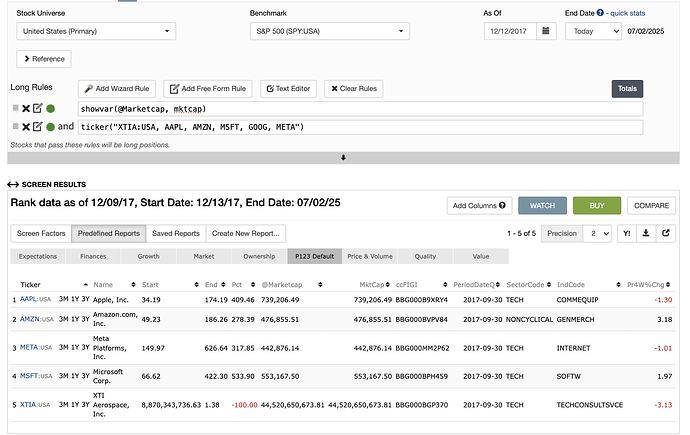Image resolution: width=690 pixels, height=435 pixels.
Task: Open the Text Editor button
Action: click(288, 89)
